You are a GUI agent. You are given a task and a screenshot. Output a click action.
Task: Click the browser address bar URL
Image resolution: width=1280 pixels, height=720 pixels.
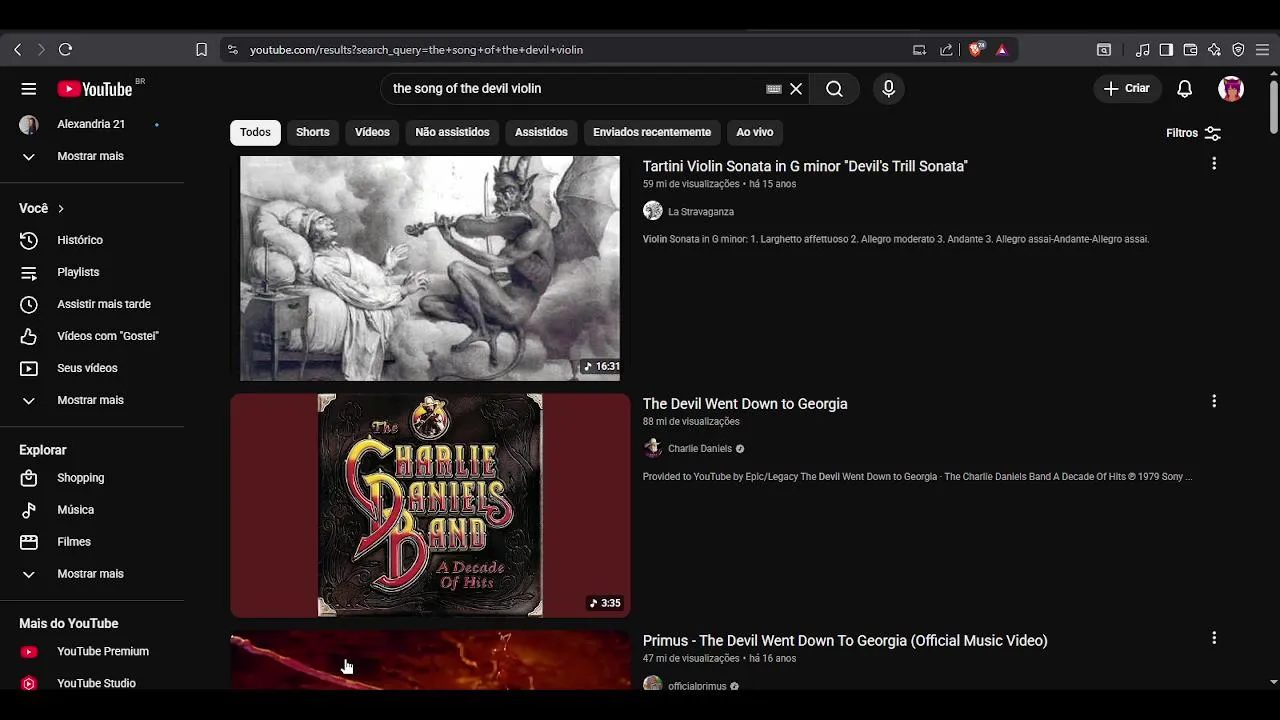coord(416,49)
